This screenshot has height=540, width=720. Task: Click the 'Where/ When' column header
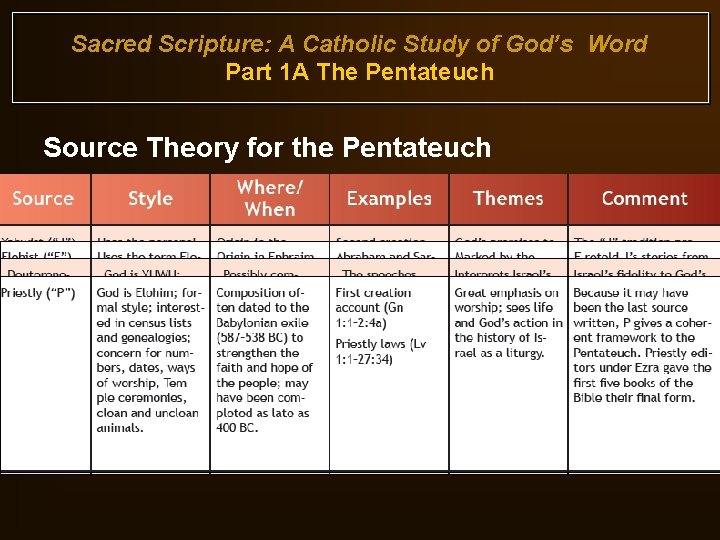[270, 199]
